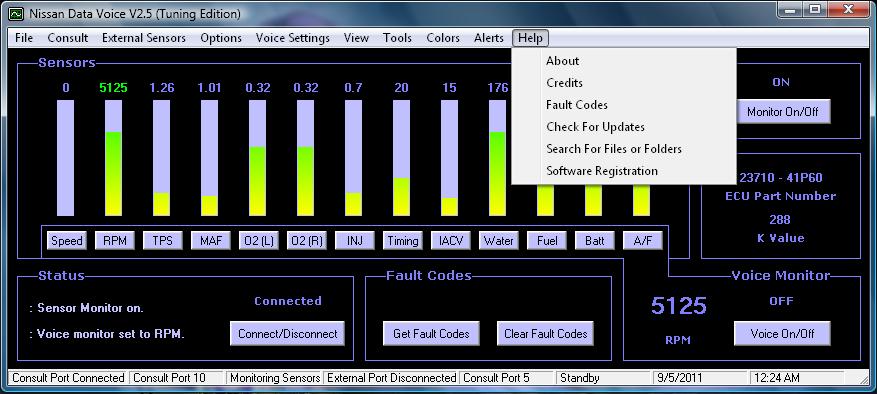Image resolution: width=877 pixels, height=394 pixels.
Task: Click the 9/5/2011 date cell
Action: click(x=700, y=378)
